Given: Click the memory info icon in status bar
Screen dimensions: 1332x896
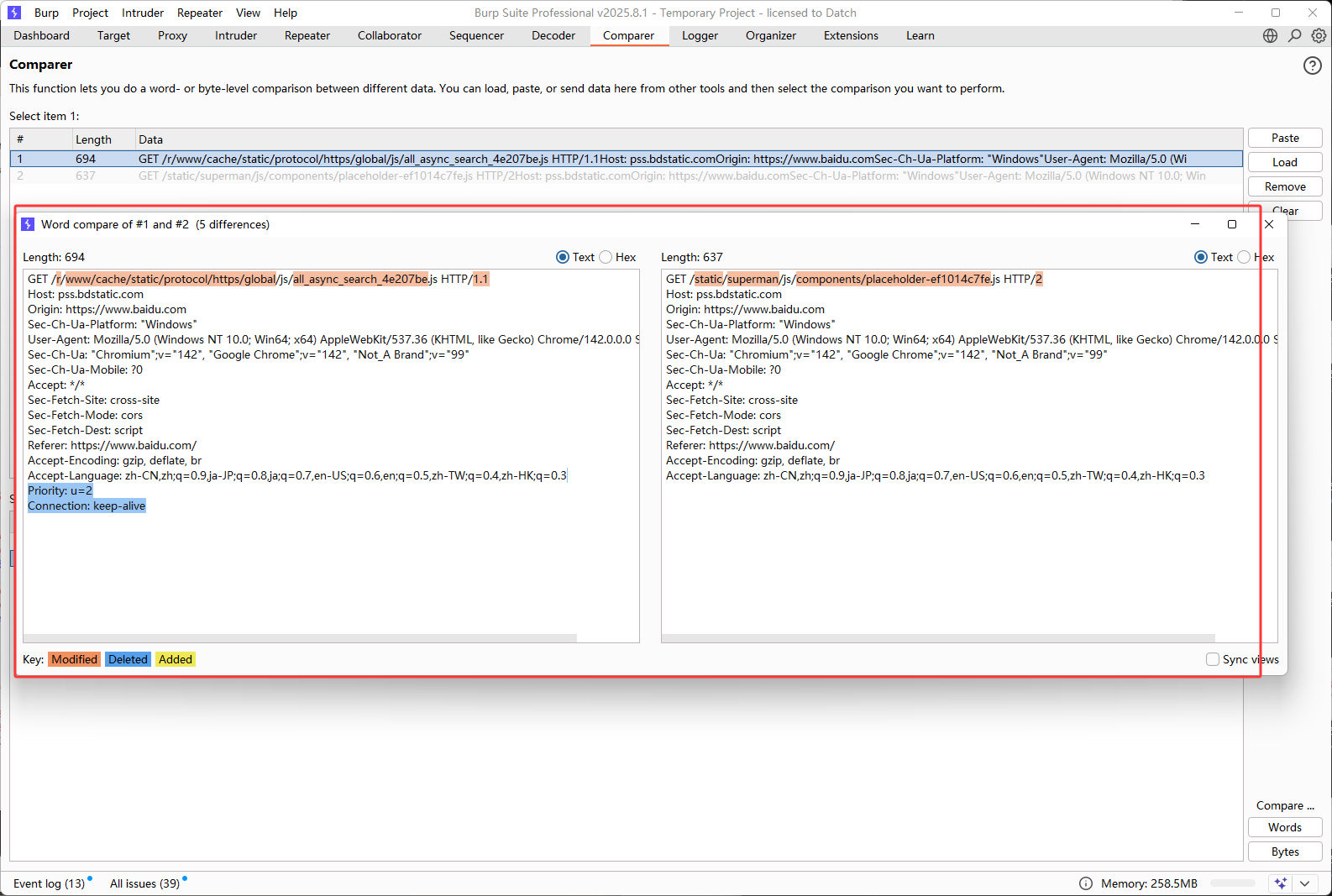Looking at the screenshot, I should tap(1086, 883).
